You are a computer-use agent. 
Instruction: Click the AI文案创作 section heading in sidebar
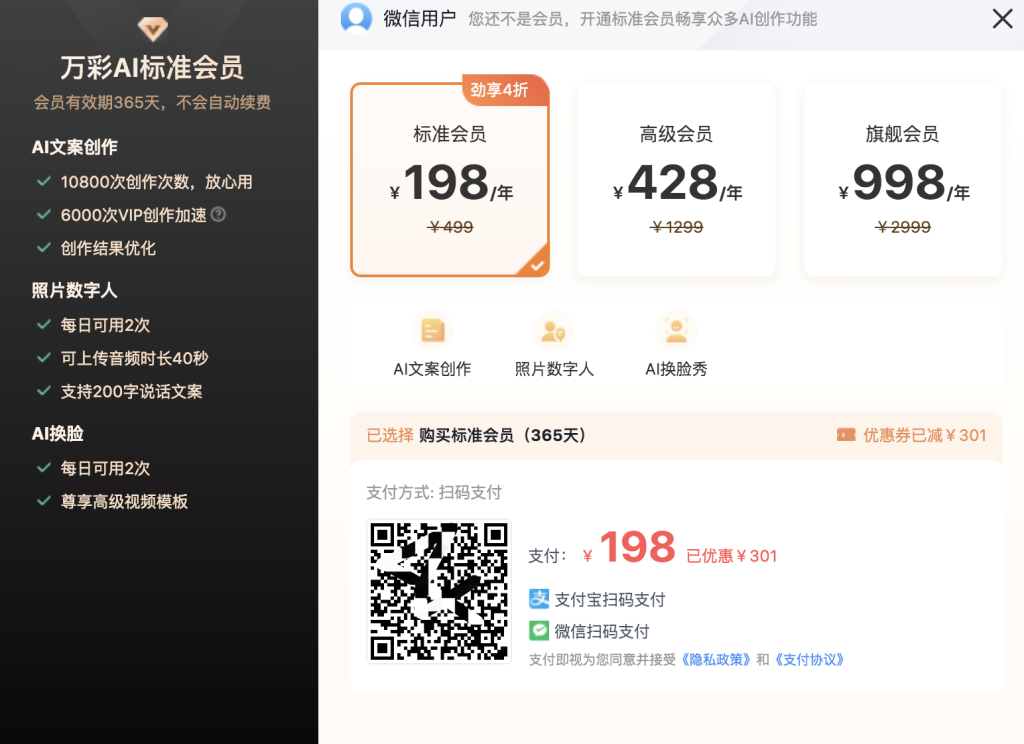pos(74,148)
